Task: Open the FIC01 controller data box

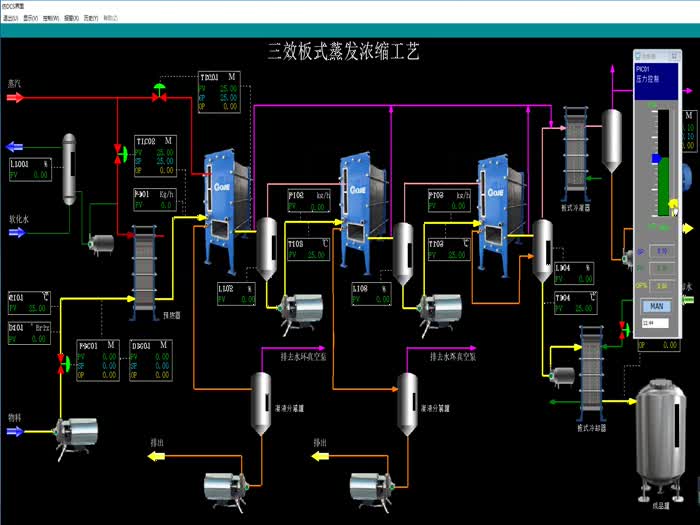Action: click(x=98, y=360)
